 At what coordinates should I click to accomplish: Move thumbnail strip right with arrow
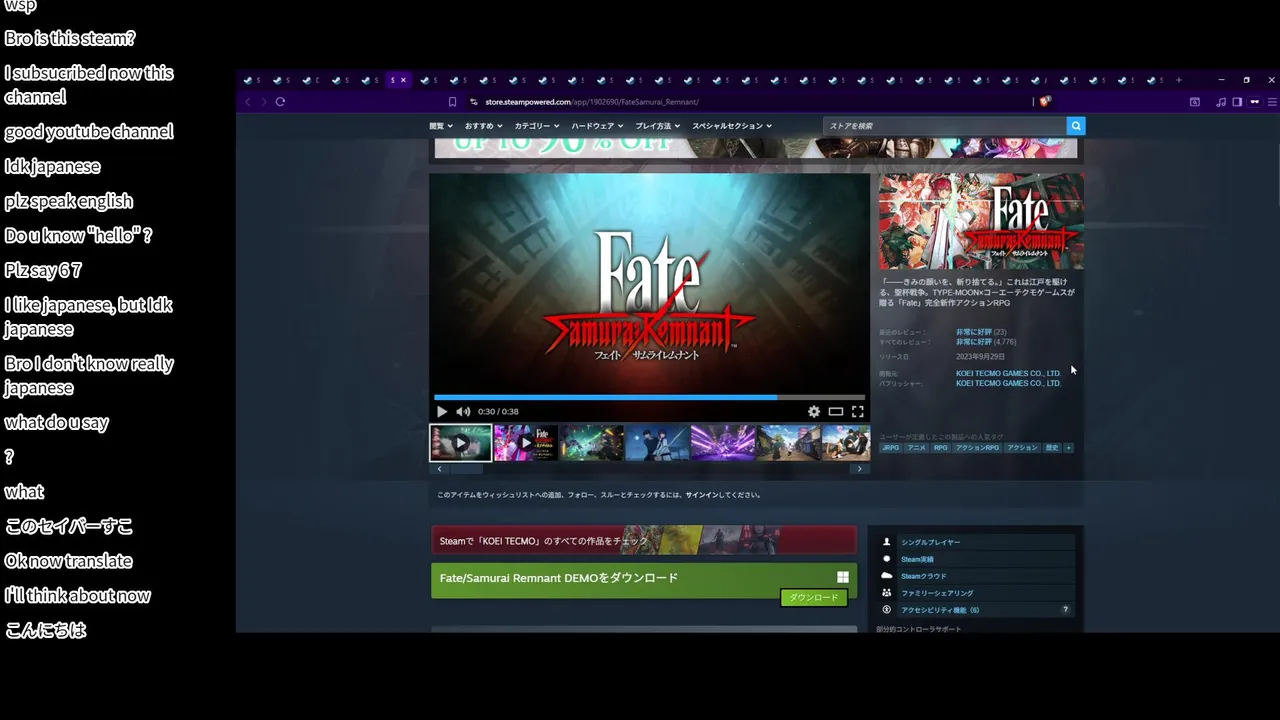click(x=859, y=469)
